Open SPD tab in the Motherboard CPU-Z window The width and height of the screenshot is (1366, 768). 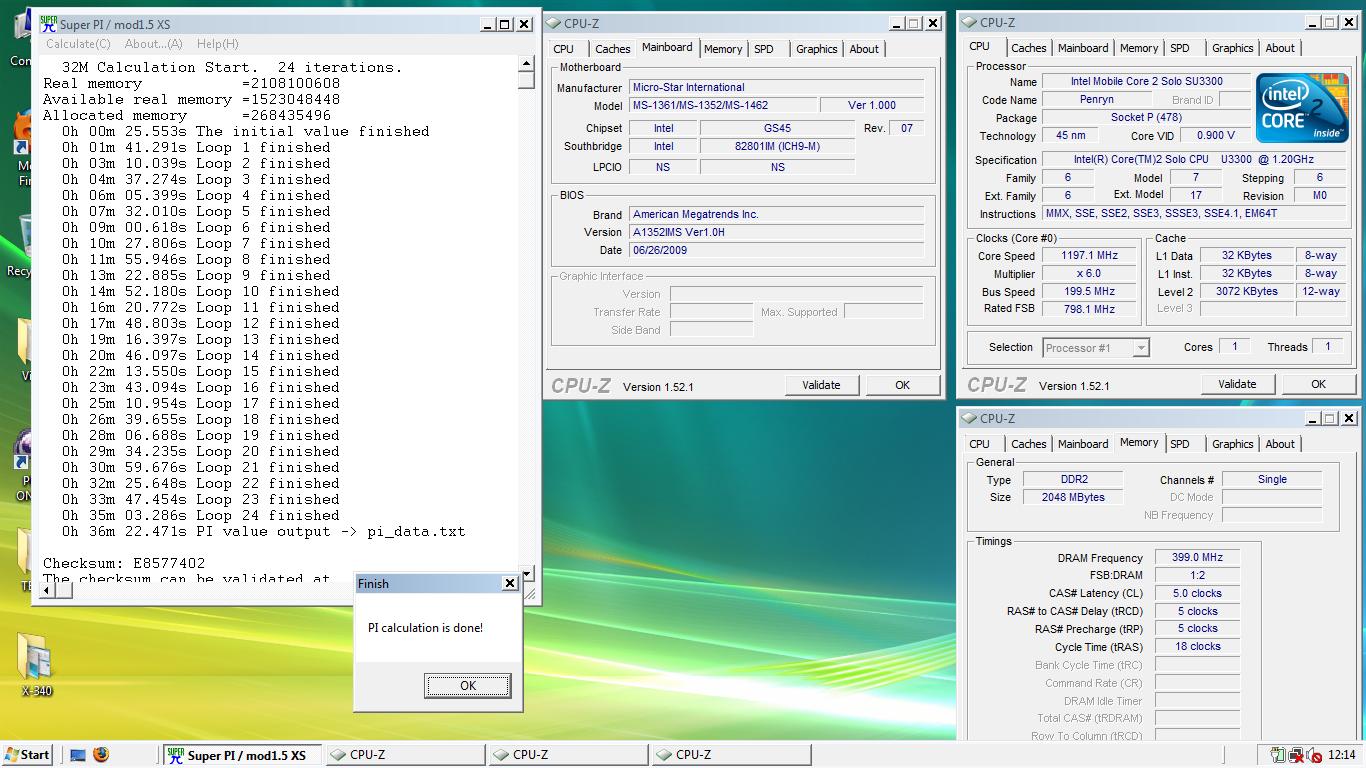coord(764,49)
